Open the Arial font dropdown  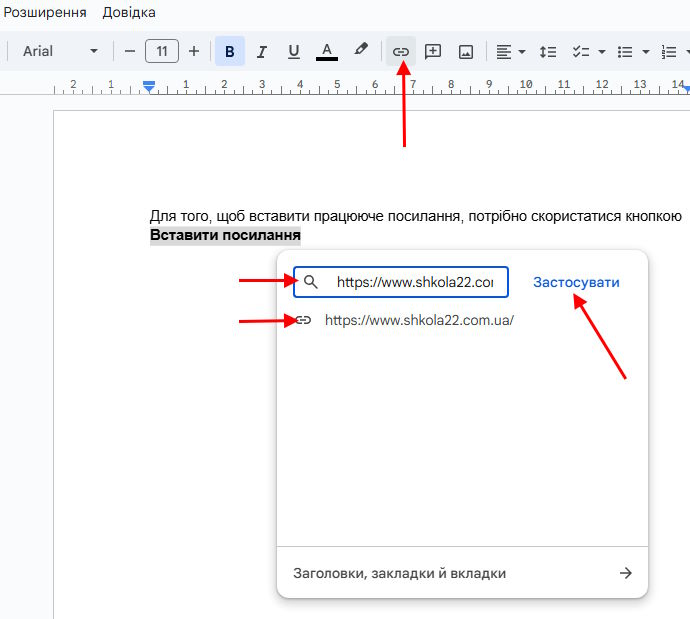coord(61,51)
